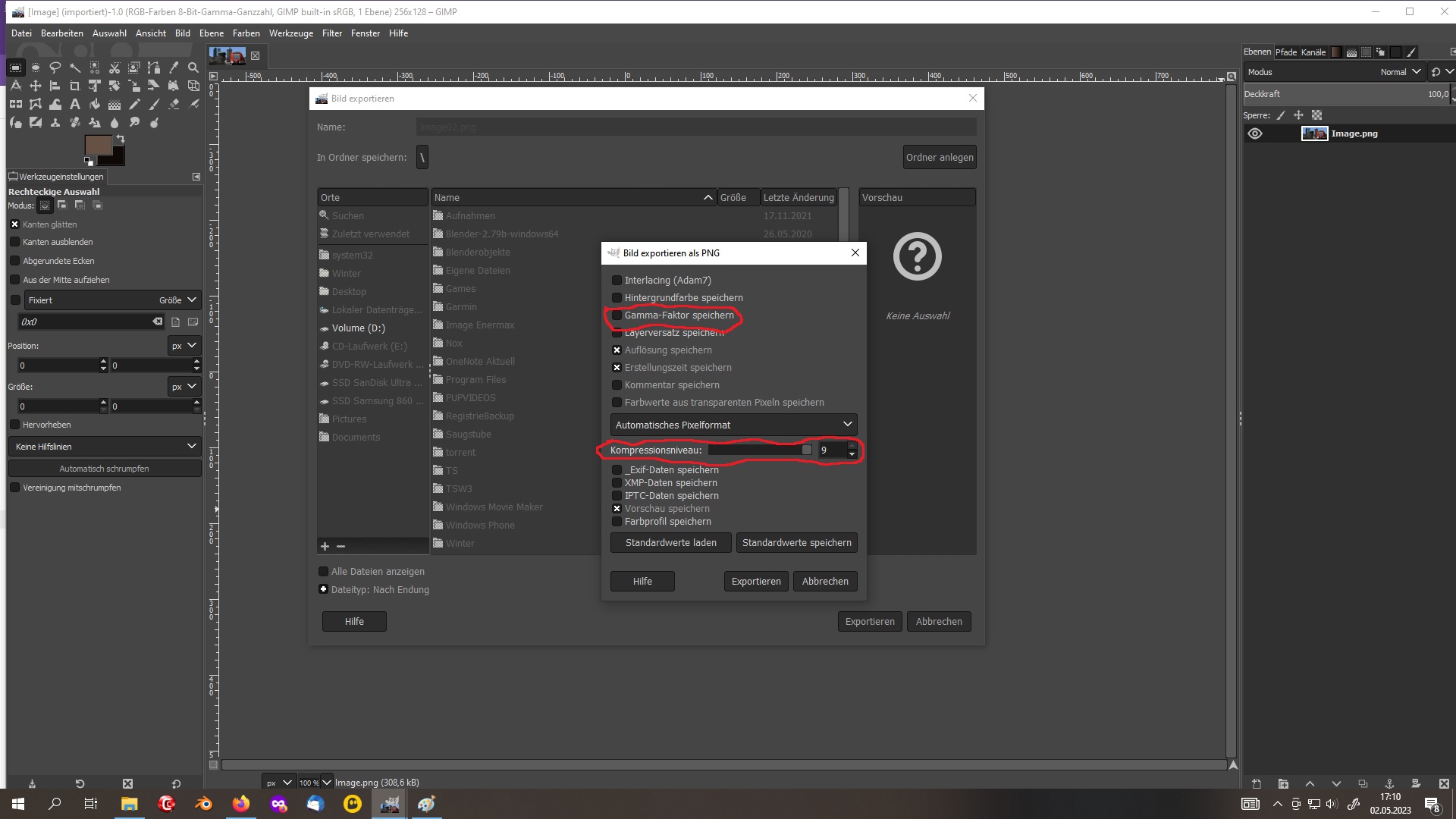Enable Gamma-Faktor speichern checkbox

617,315
